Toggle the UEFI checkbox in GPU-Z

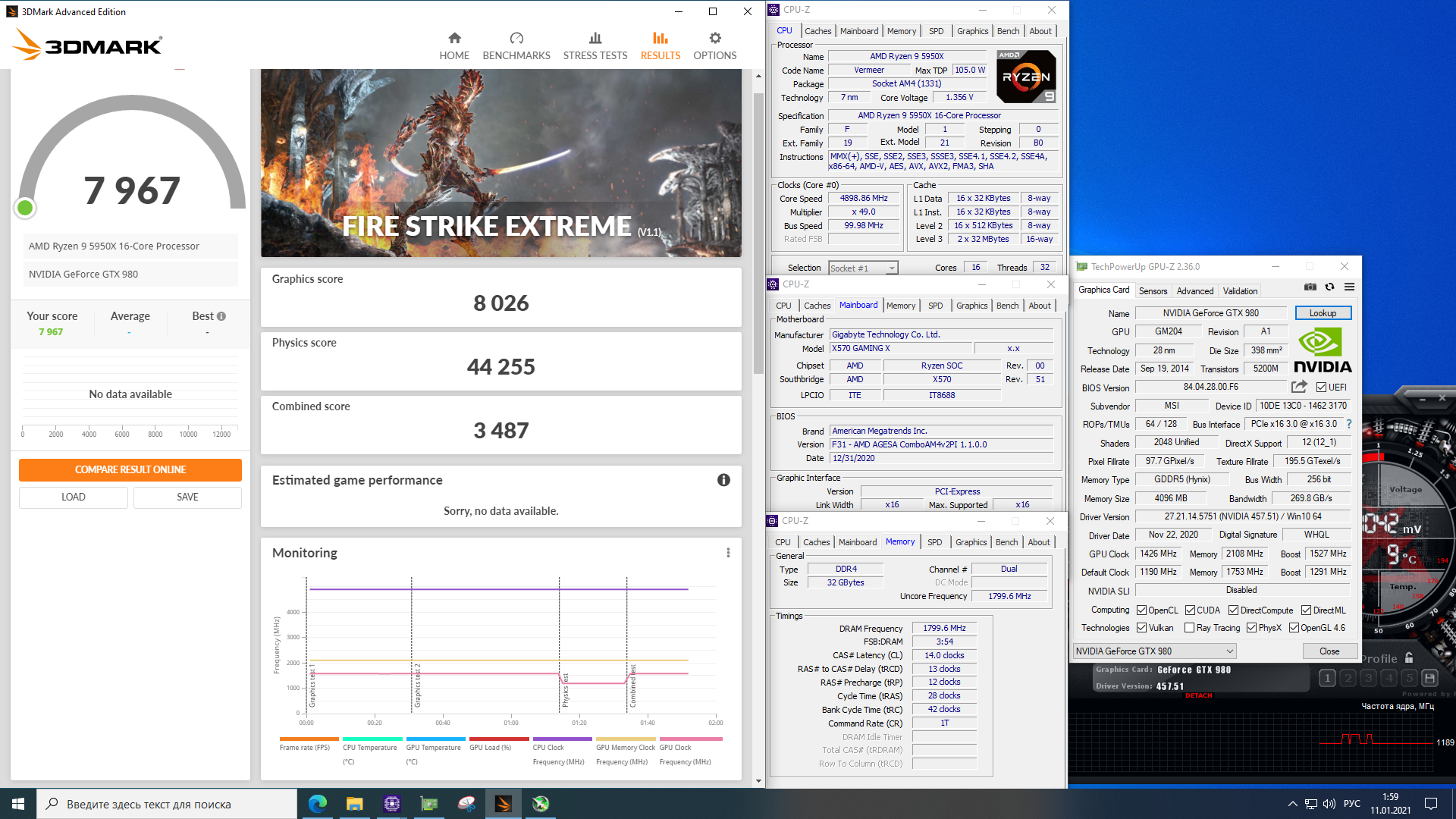(1321, 387)
